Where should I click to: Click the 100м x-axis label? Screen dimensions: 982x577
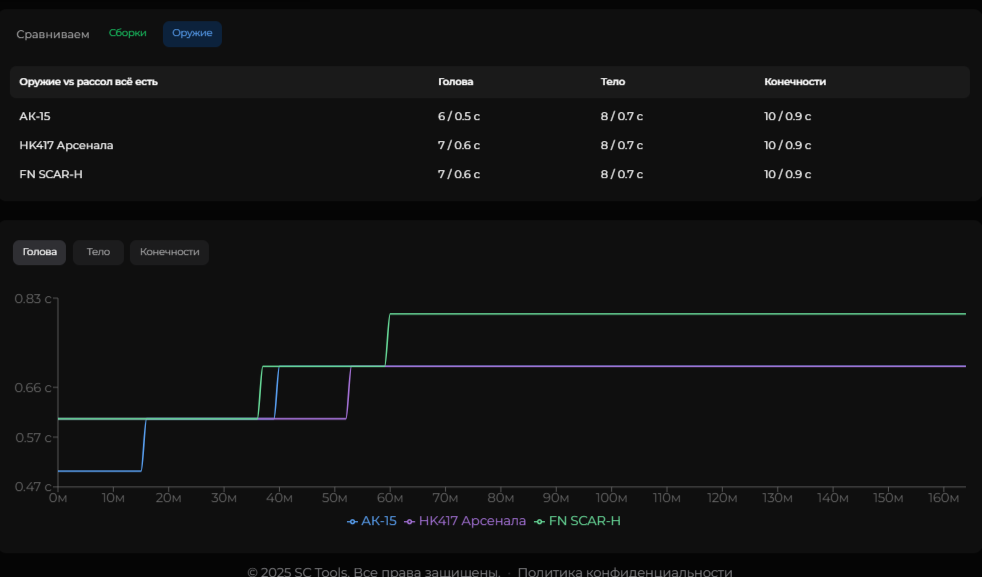point(611,499)
